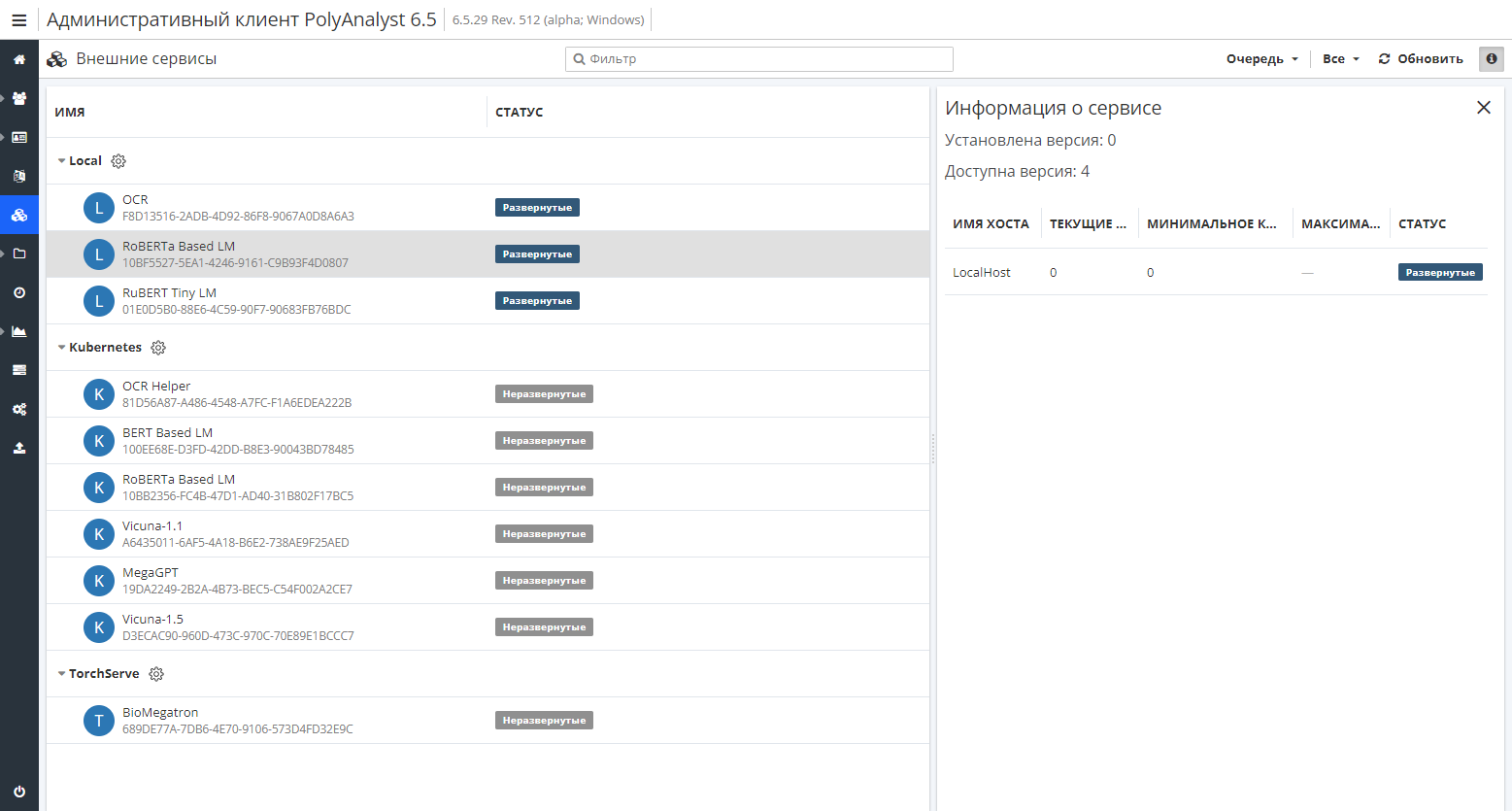This screenshot has width=1512, height=811.
Task: Click in the Фильтр search field
Action: coord(759,59)
